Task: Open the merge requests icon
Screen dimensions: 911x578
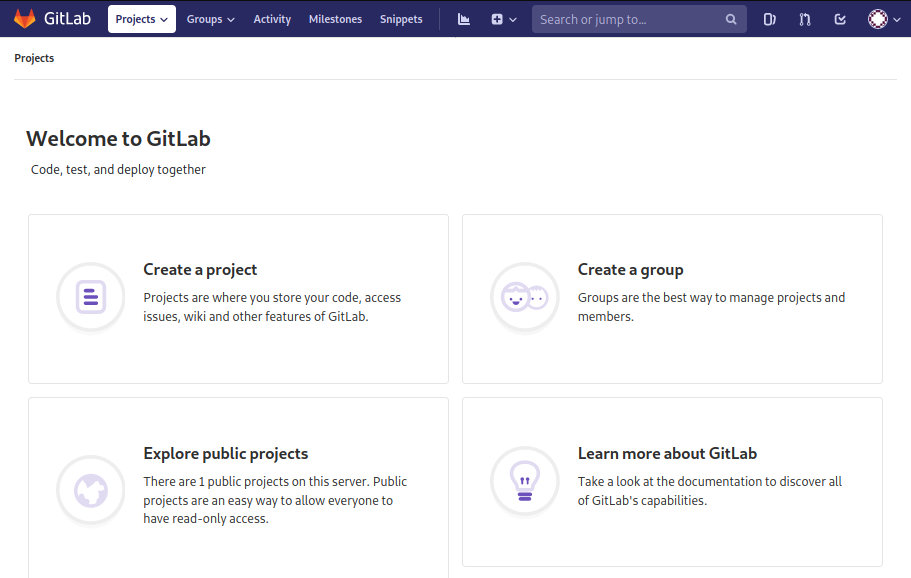Action: (x=805, y=19)
